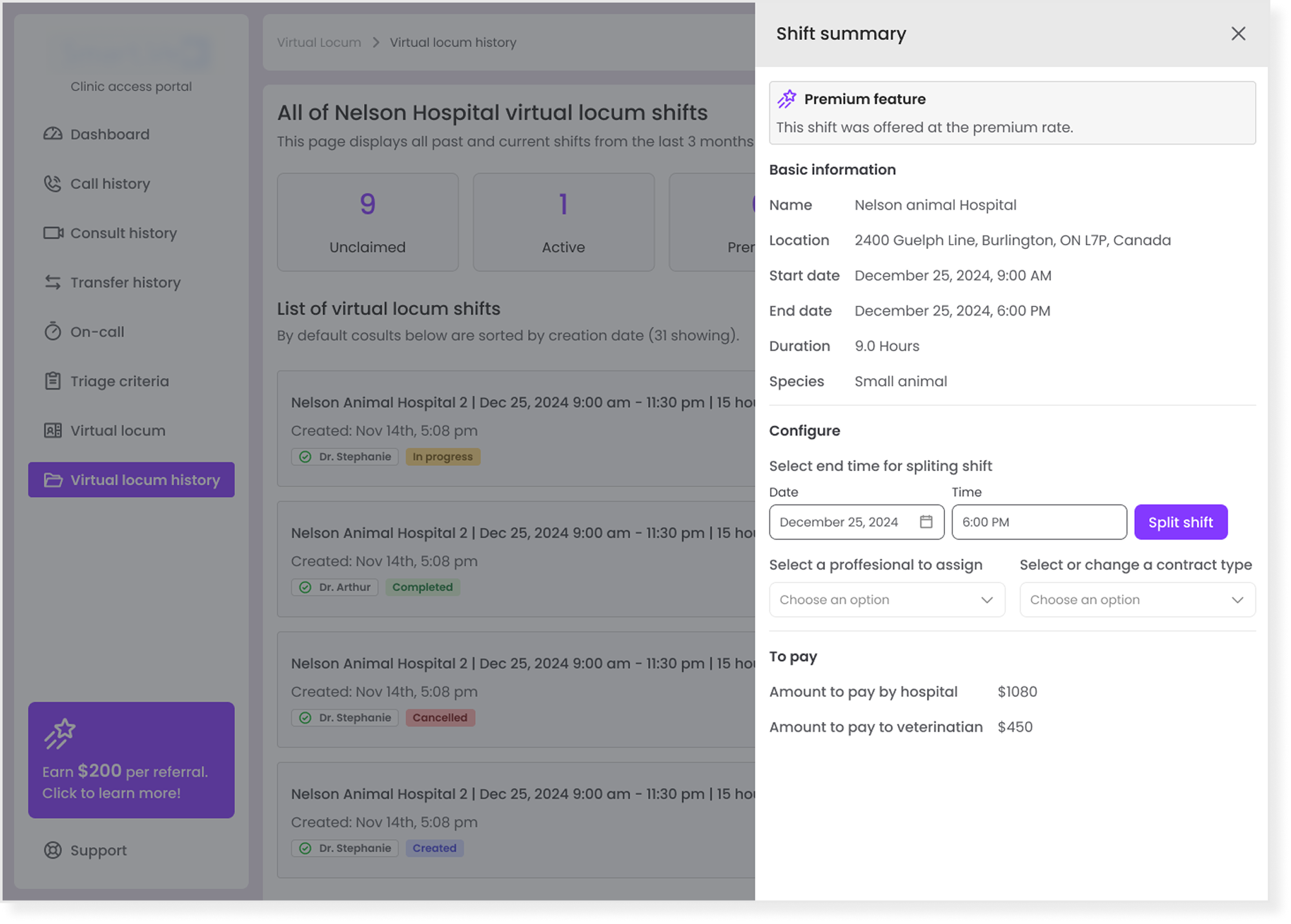The height and width of the screenshot is (924, 1291).
Task: Open Virtual locum sidebar menu item
Action: (117, 431)
